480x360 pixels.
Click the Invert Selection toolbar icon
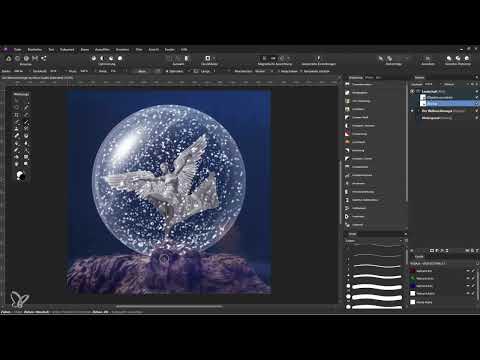pos(187,58)
